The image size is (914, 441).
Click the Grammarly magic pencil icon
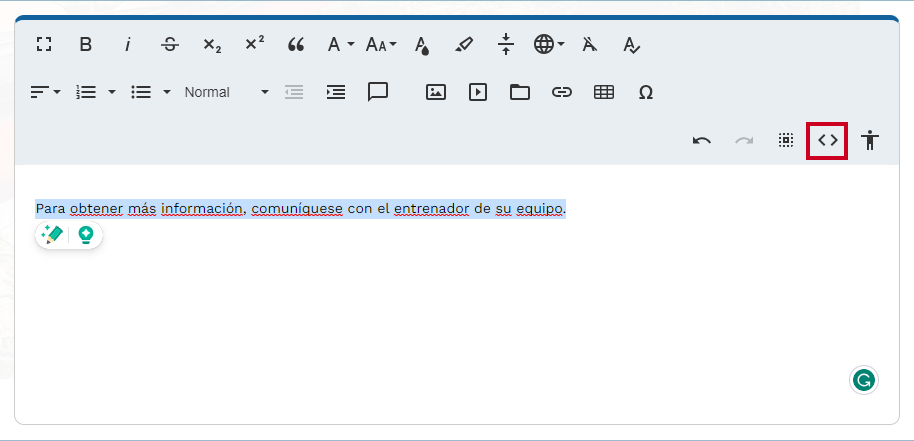52,235
